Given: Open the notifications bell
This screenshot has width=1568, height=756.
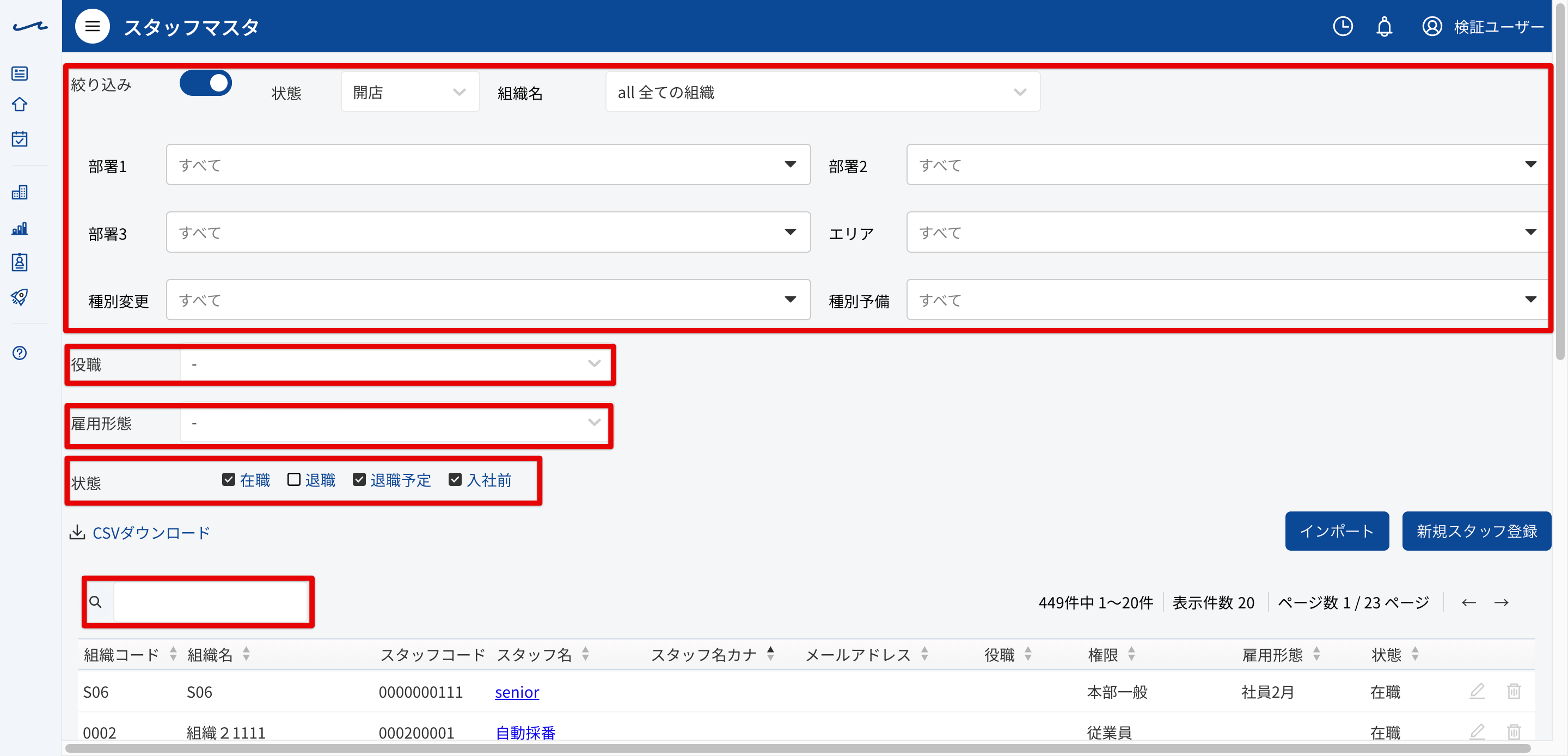Looking at the screenshot, I should [x=1383, y=26].
